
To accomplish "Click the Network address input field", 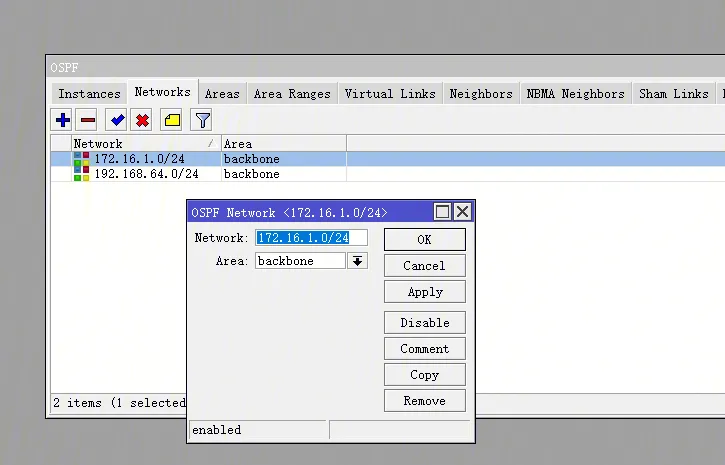I will point(311,238).
